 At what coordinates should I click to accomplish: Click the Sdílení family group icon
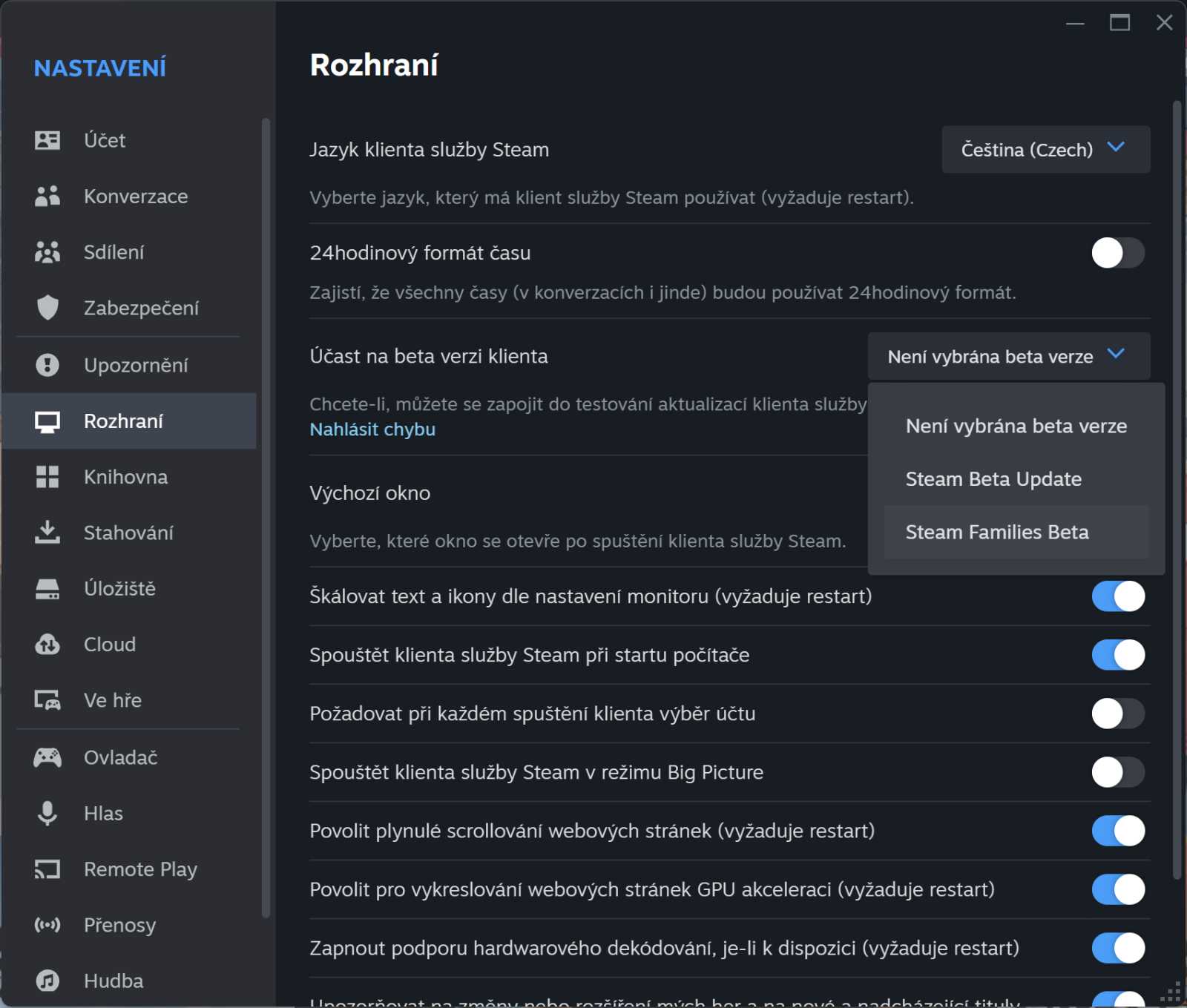pos(47,252)
